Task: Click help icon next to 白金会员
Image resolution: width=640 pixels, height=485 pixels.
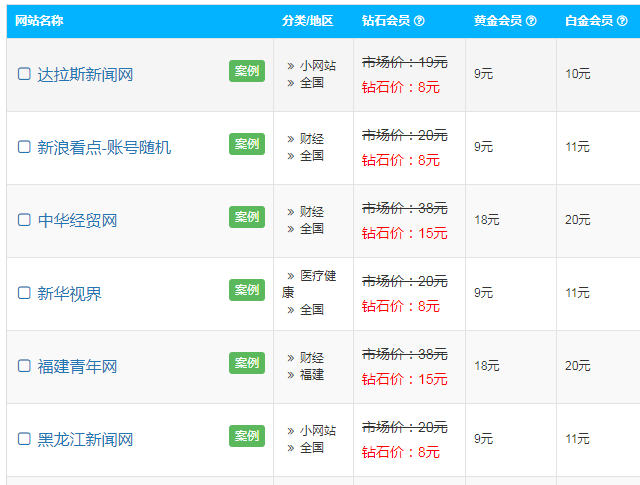Action: (x=622, y=20)
